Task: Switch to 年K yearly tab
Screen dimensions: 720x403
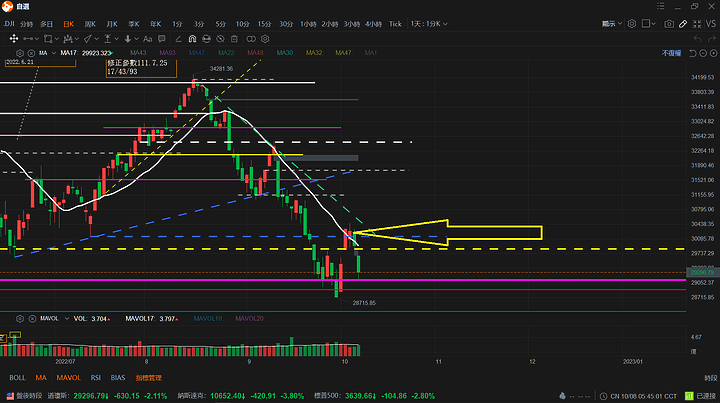Action: [x=156, y=24]
